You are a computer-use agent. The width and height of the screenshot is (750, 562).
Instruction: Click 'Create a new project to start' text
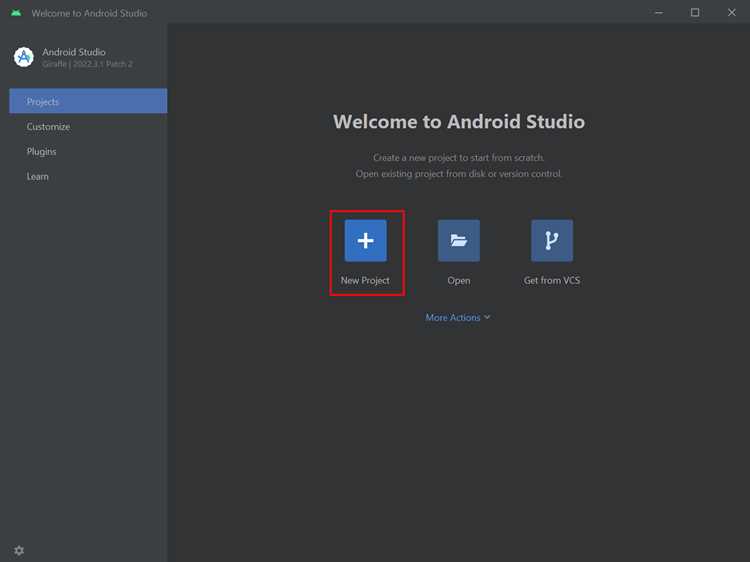tap(458, 157)
